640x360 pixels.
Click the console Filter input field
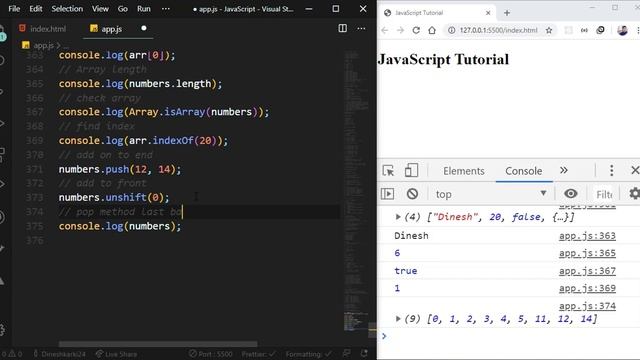(x=604, y=194)
